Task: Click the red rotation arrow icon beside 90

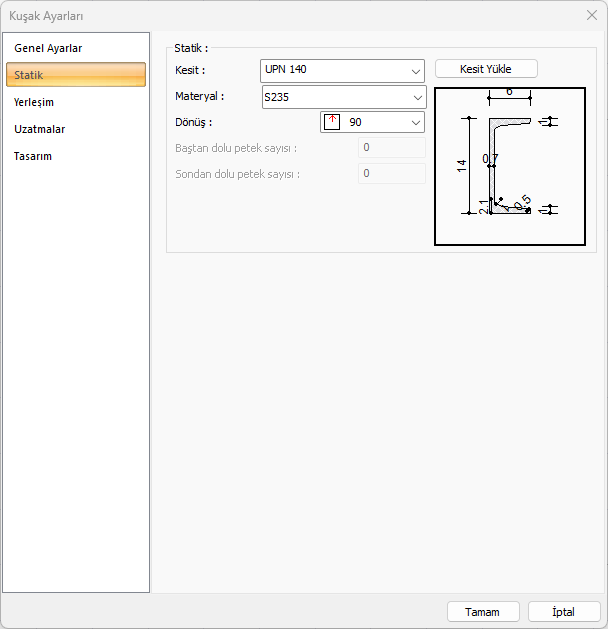Action: pos(333,122)
